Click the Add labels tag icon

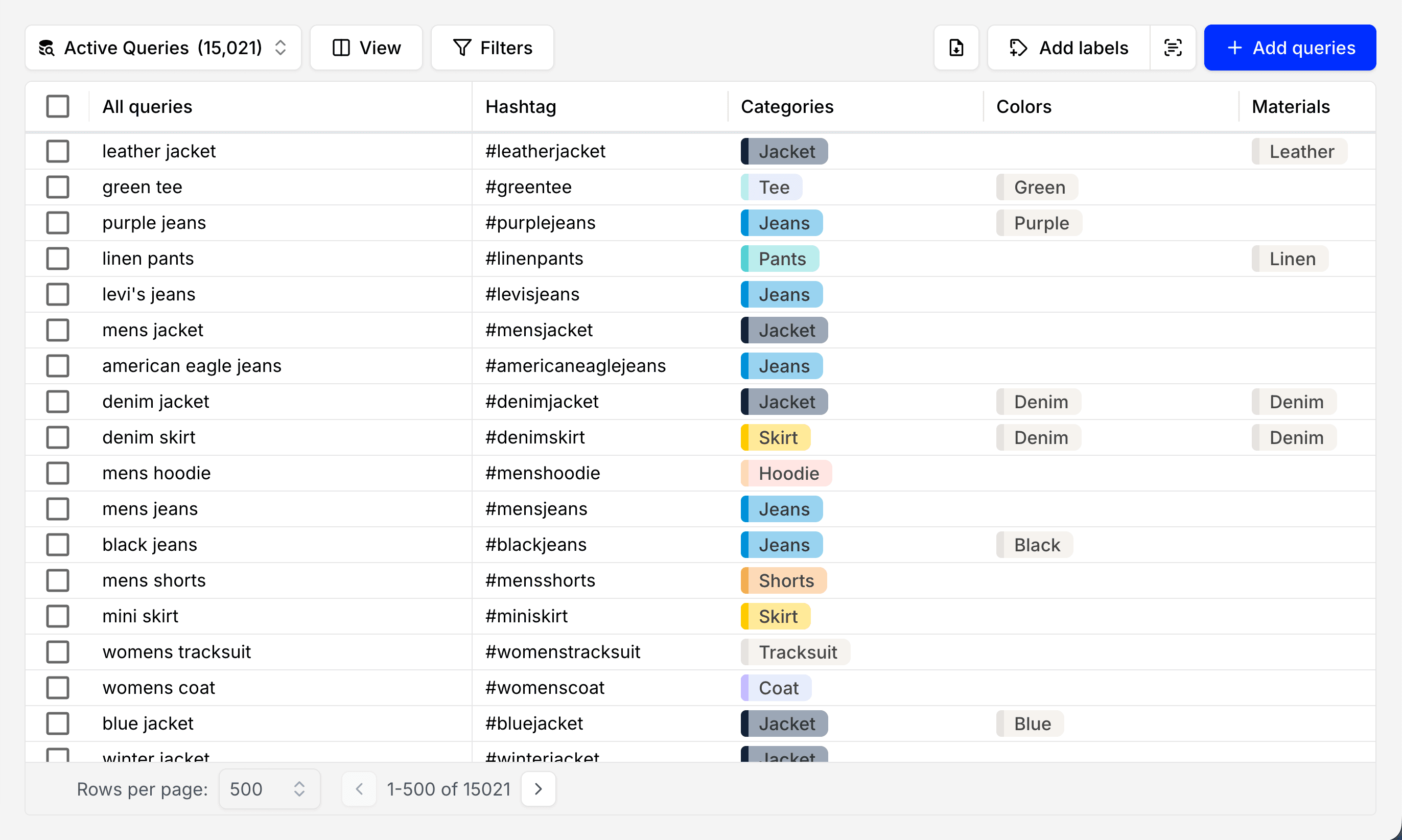(x=1018, y=48)
